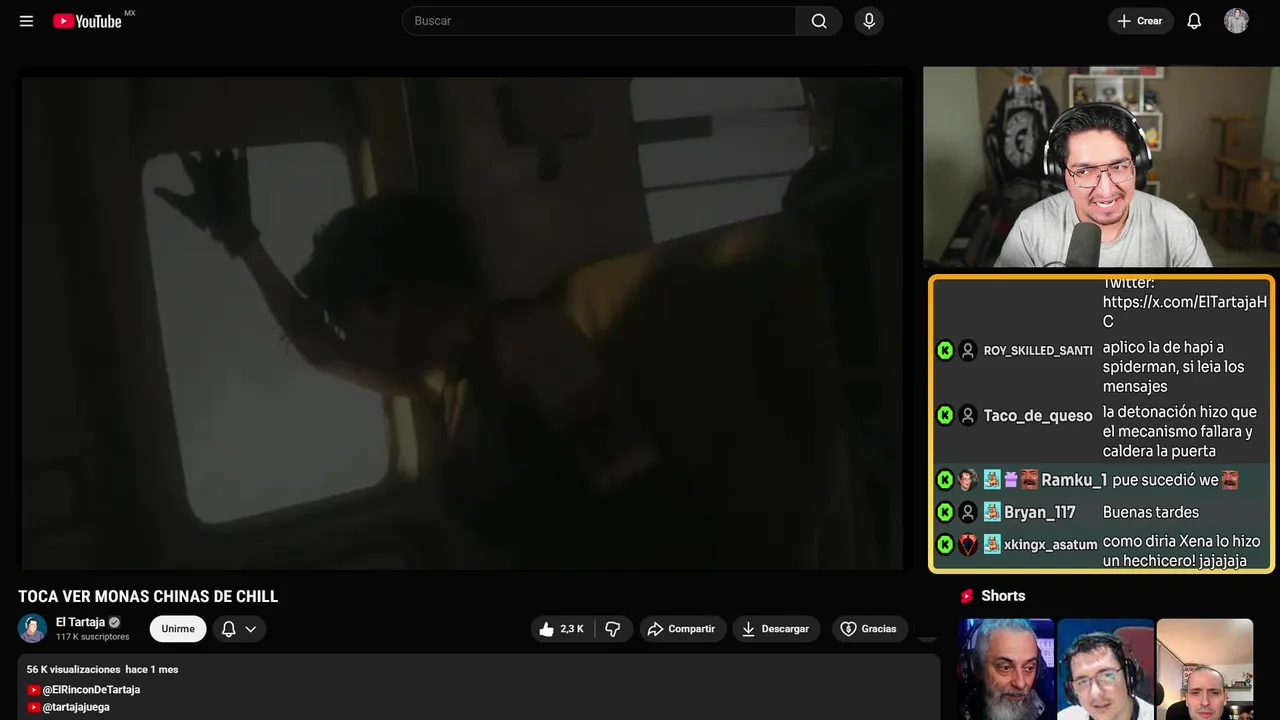Screen dimensions: 1280x720
Task: Click the streamer webcam overlay
Action: click(x=1101, y=167)
